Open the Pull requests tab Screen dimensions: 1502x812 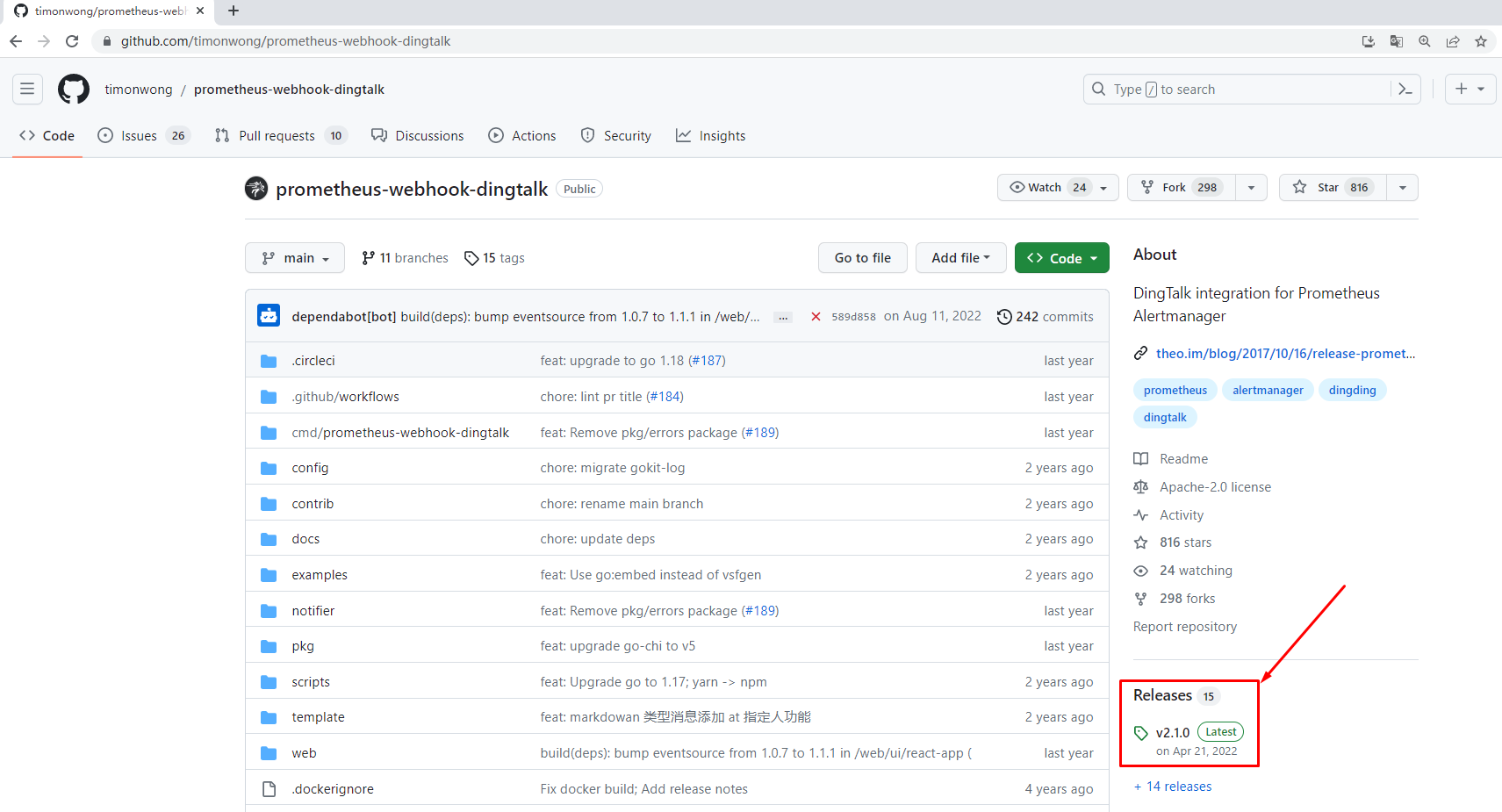tap(281, 136)
